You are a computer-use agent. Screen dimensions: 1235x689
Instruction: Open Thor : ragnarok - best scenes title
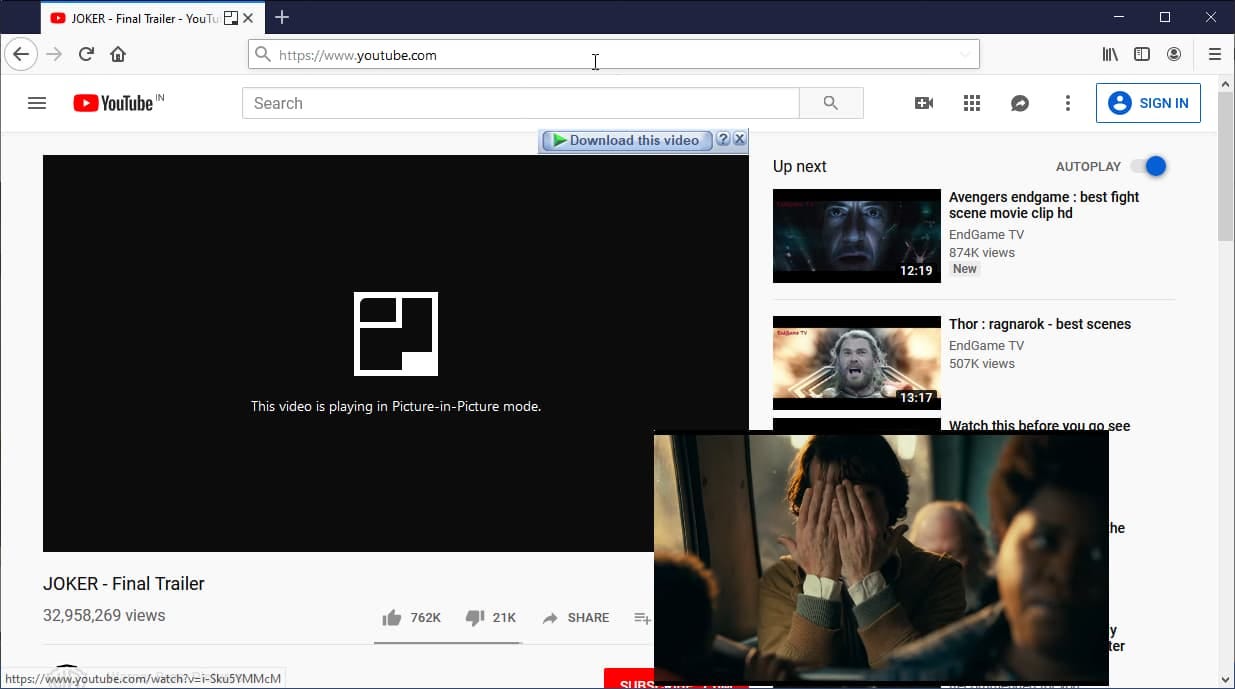pyautogui.click(x=1040, y=324)
